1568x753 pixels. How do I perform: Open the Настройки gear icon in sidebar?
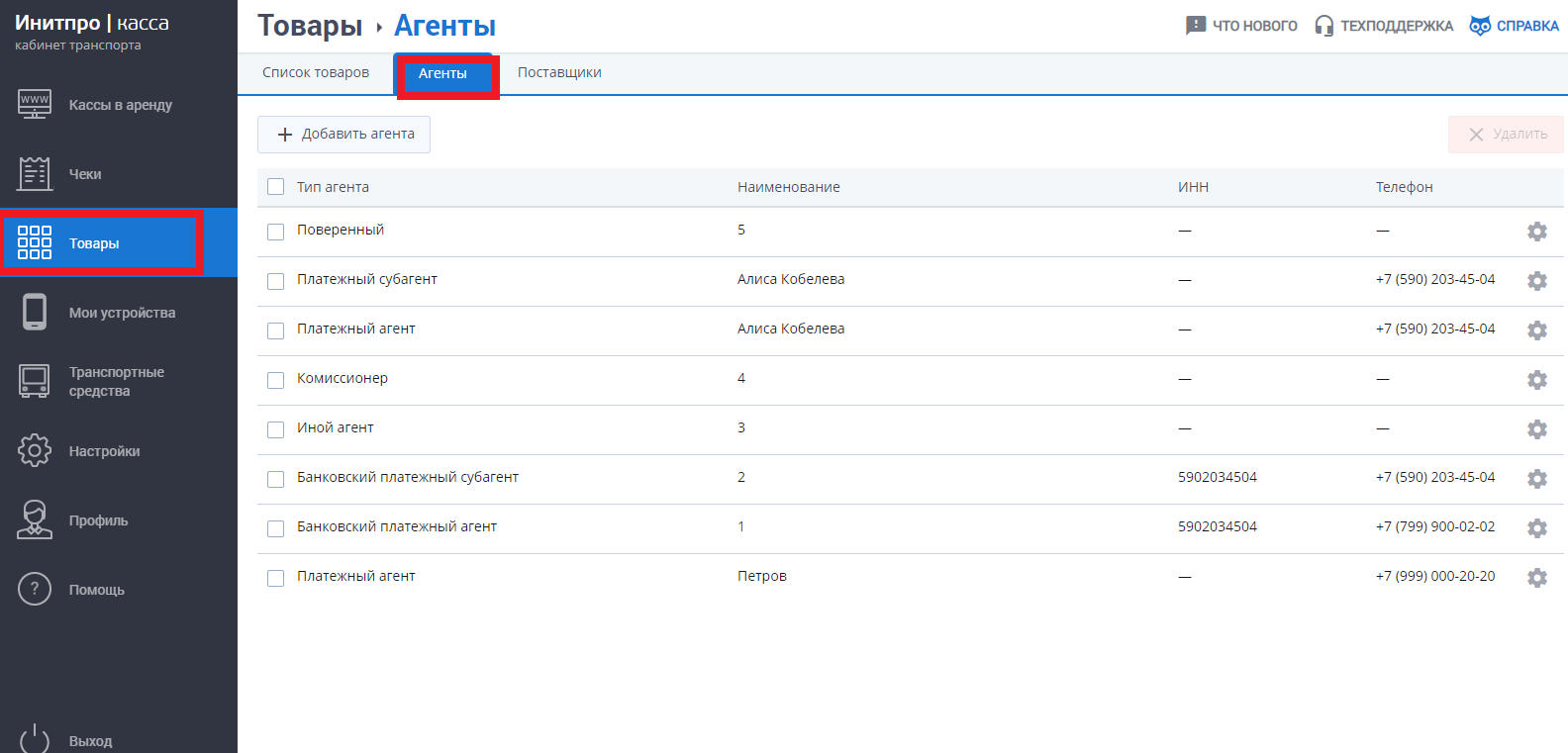(35, 450)
